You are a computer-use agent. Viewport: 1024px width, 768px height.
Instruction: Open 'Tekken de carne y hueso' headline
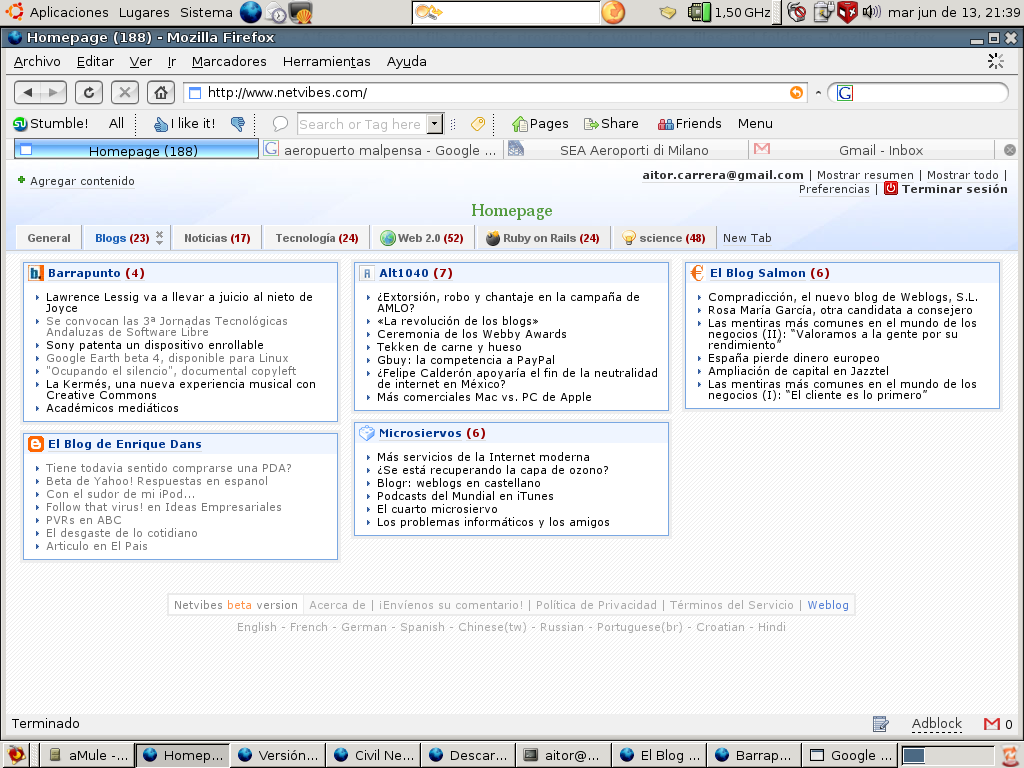449,347
